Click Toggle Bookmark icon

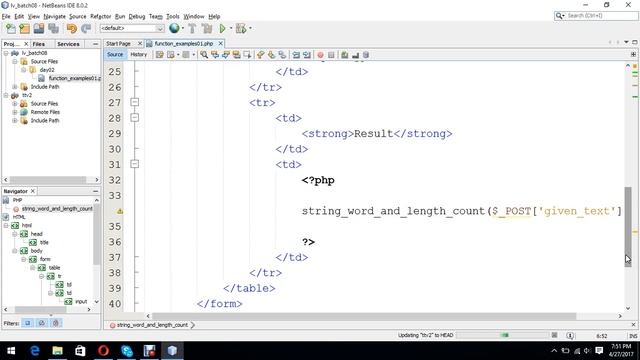[x=282, y=55]
